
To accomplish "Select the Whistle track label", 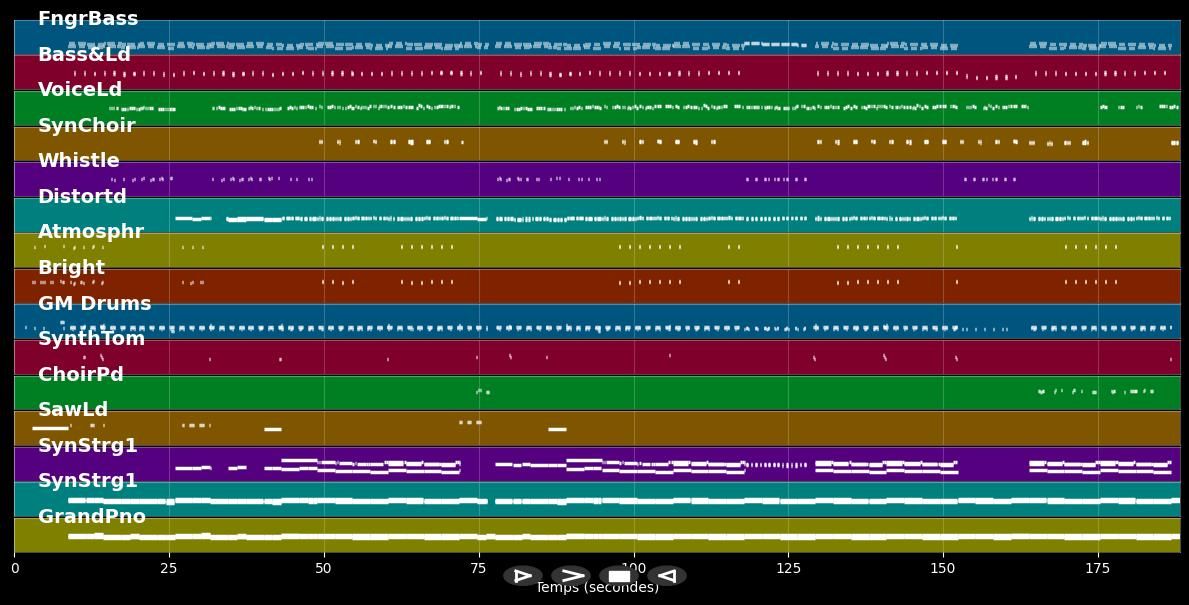I will pyautogui.click(x=78, y=161).
